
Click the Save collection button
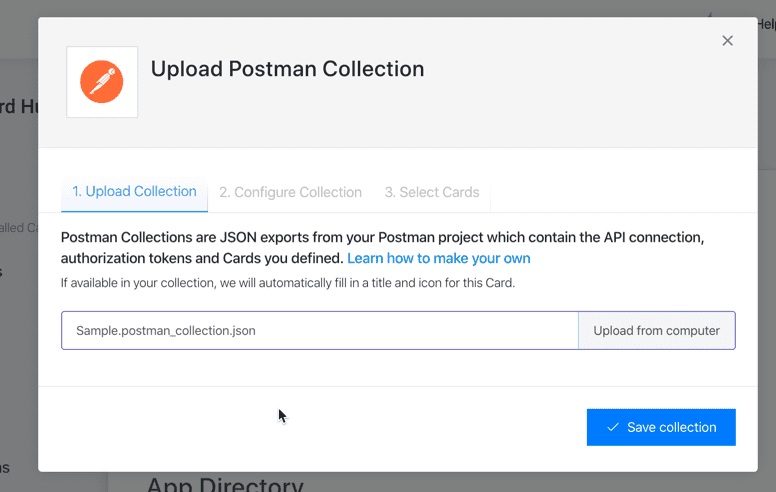coord(661,427)
